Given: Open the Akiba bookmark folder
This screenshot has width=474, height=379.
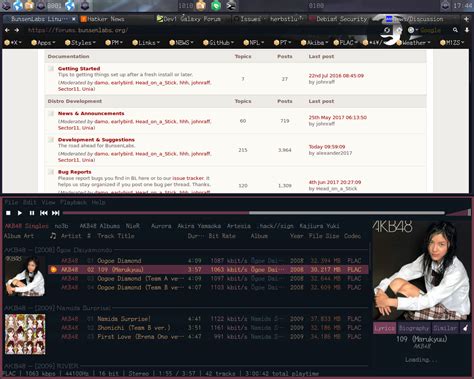Looking at the screenshot, I should 314,43.
